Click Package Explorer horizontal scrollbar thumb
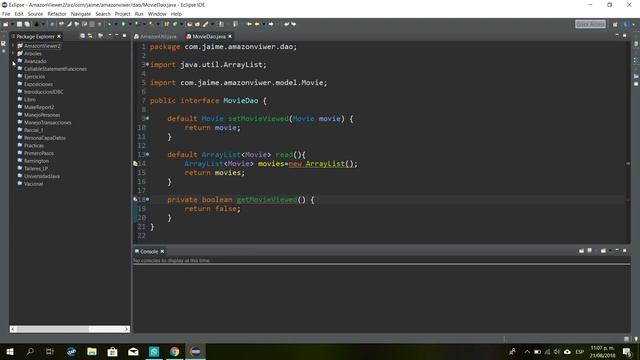Screen dimensions: 640x360 pyautogui.click(x=53, y=329)
